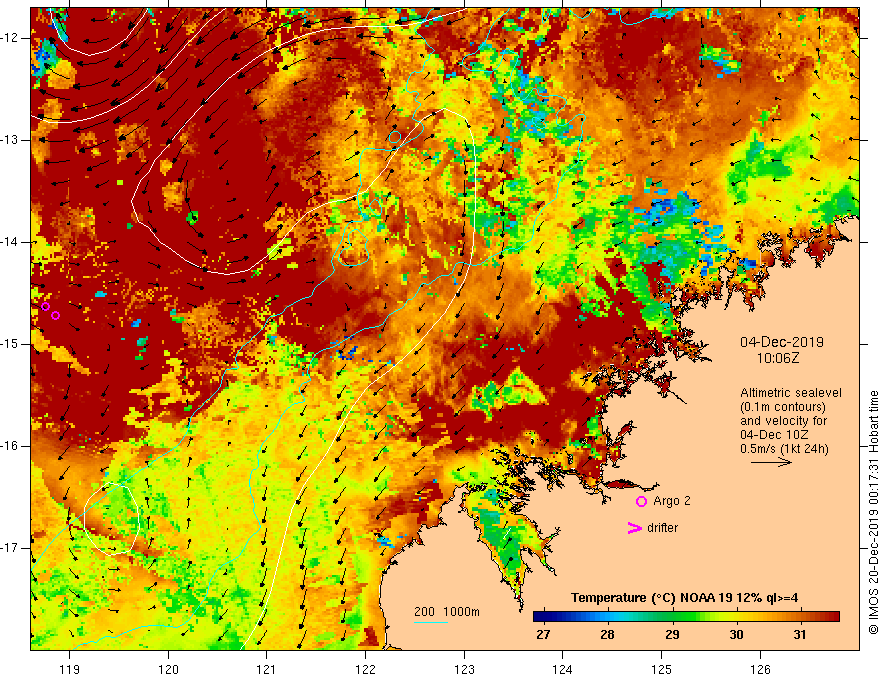Screen dimensions: 880x680
Task: Click the date label 04-Dec-2019
Action: click(782, 342)
